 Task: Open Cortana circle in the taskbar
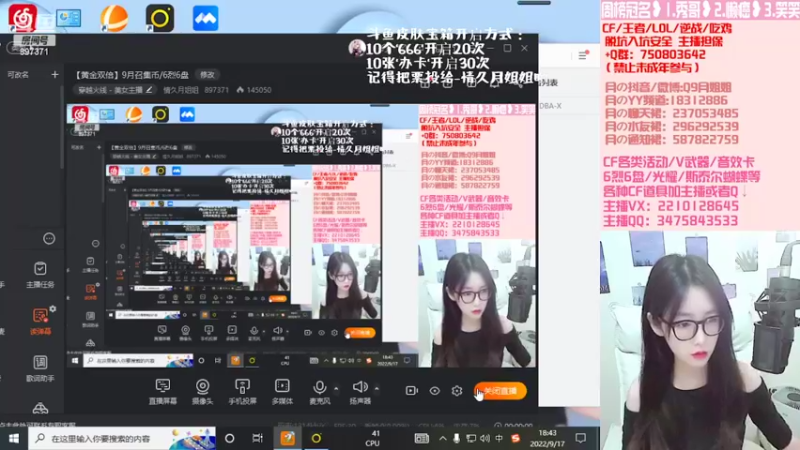coord(230,438)
